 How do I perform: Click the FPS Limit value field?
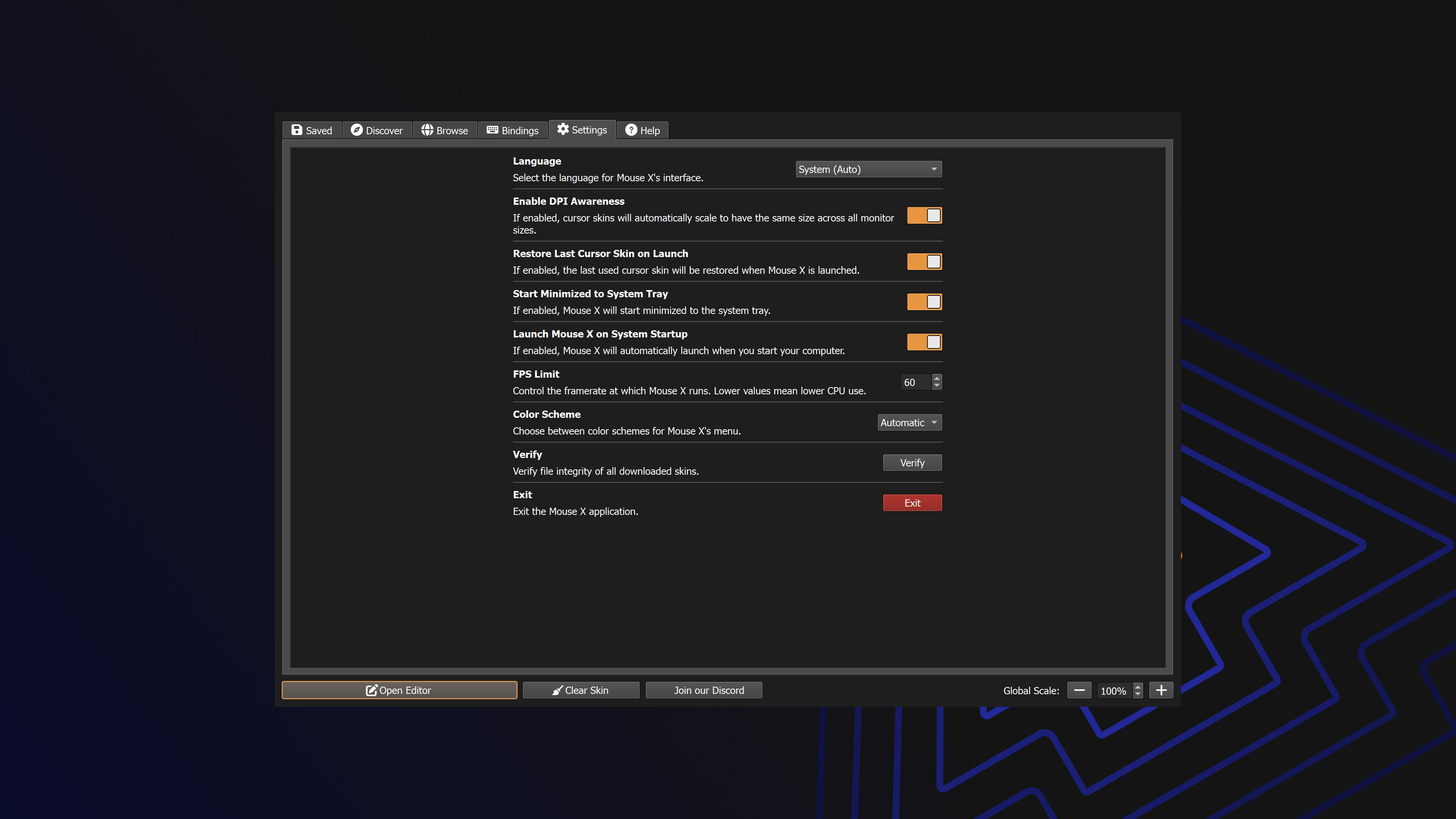click(x=916, y=383)
